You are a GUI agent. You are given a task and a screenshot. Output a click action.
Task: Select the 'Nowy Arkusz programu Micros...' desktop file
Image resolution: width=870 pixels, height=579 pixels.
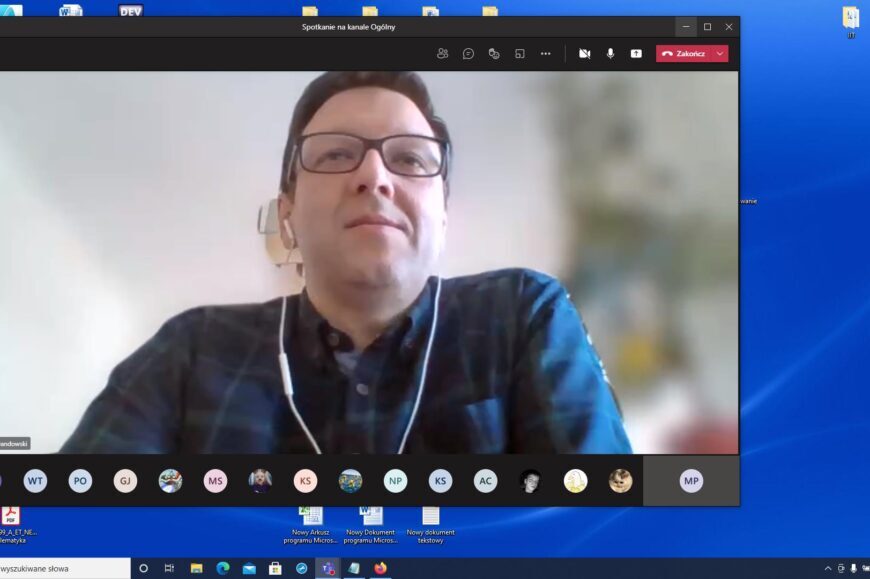311,525
